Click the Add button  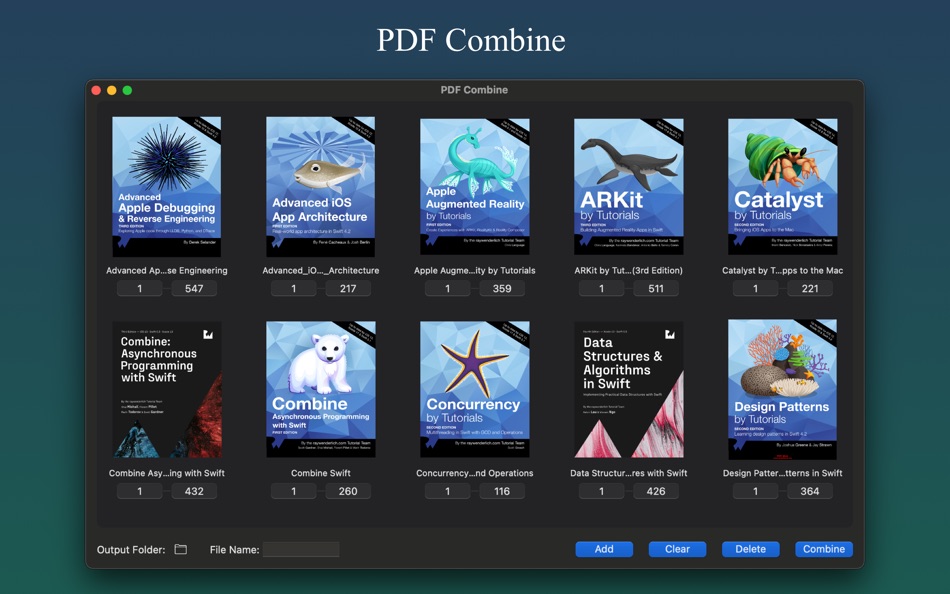604,549
